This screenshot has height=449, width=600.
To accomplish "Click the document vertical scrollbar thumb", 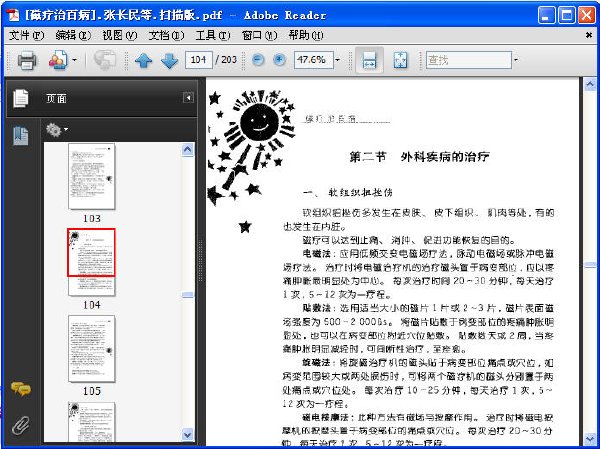I will (590, 265).
